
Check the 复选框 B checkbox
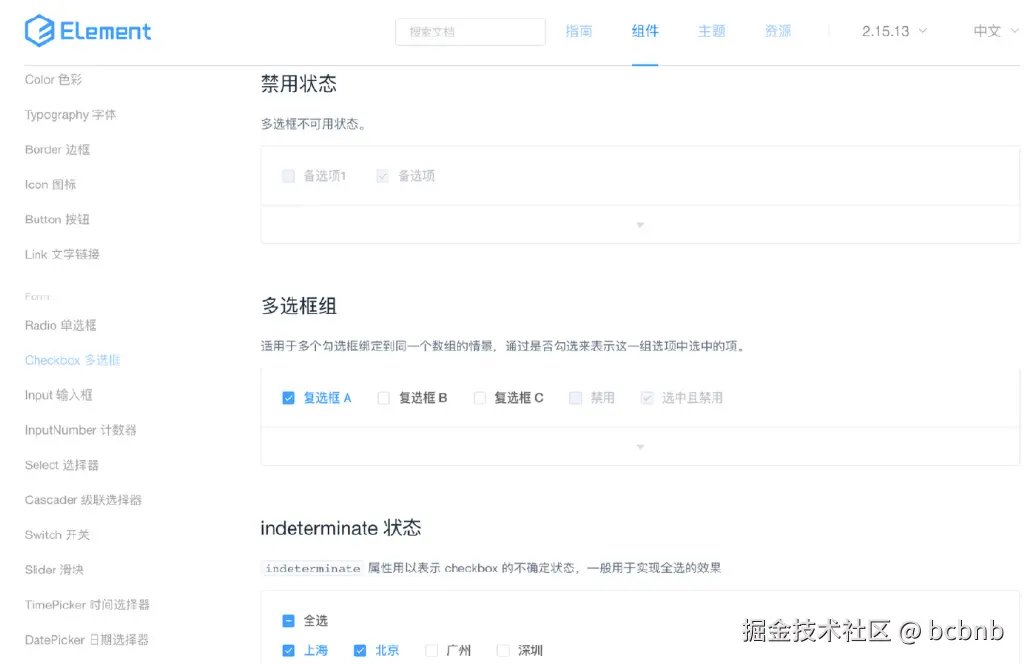pos(383,397)
